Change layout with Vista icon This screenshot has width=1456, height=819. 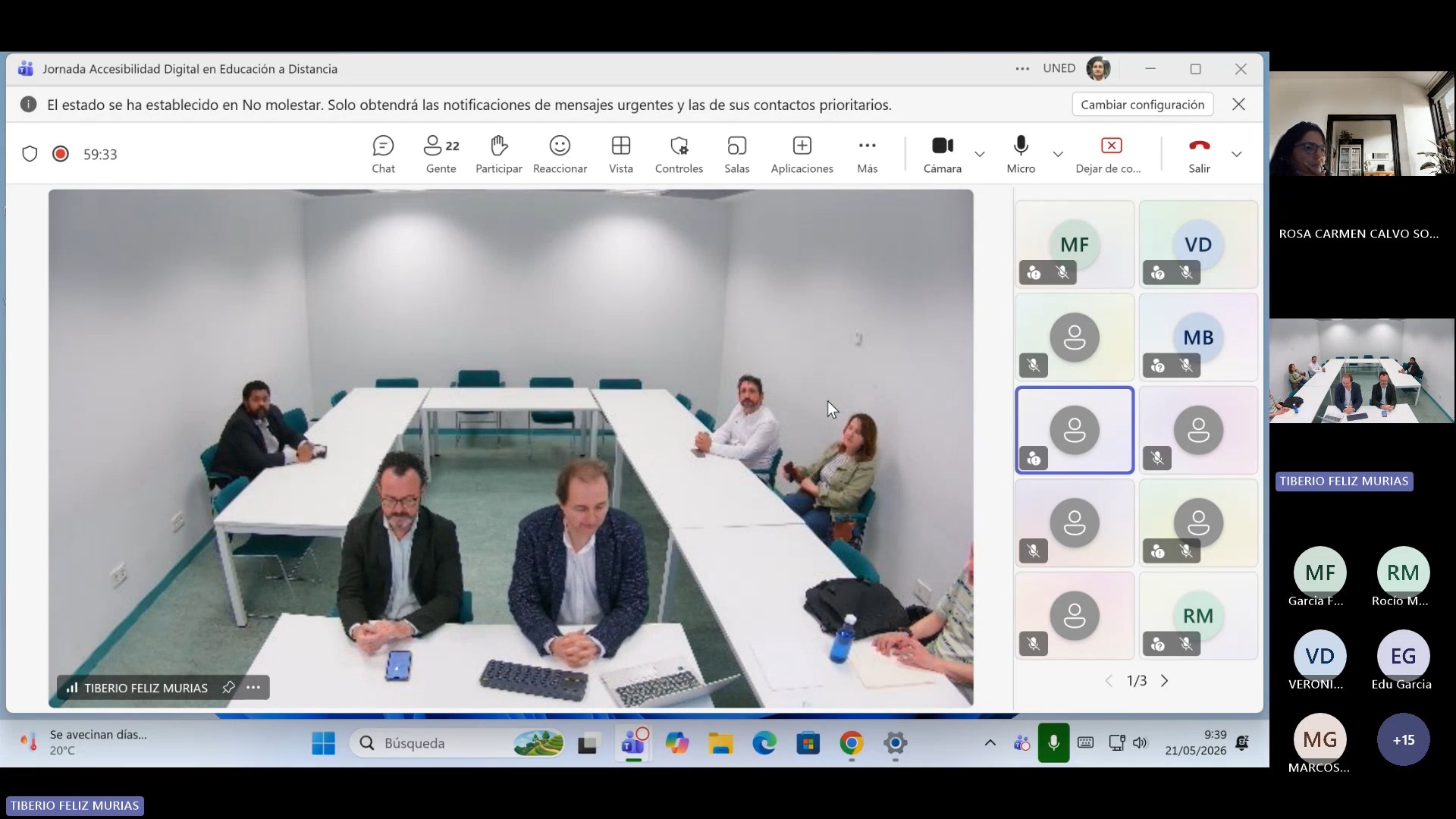point(621,154)
